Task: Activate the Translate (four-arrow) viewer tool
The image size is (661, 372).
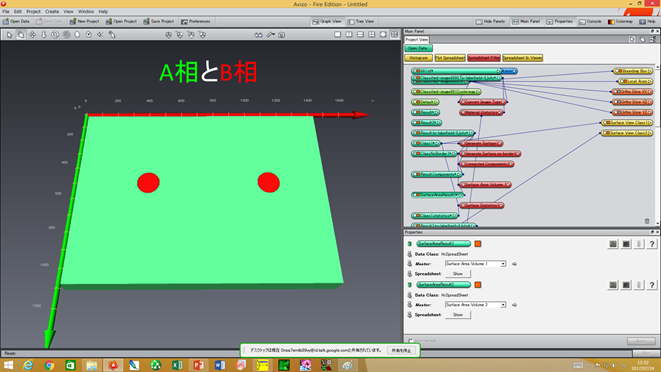Action: click(x=32, y=35)
